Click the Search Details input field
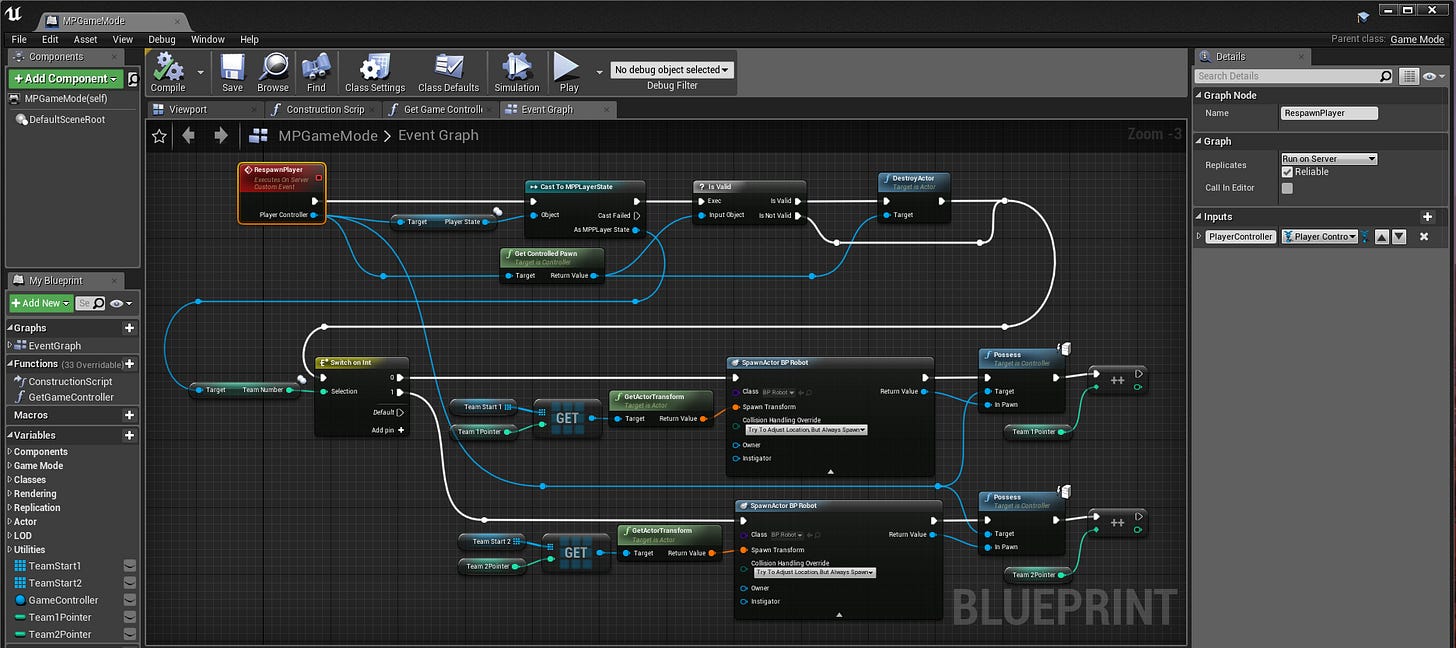This screenshot has width=1456, height=648. [1287, 76]
